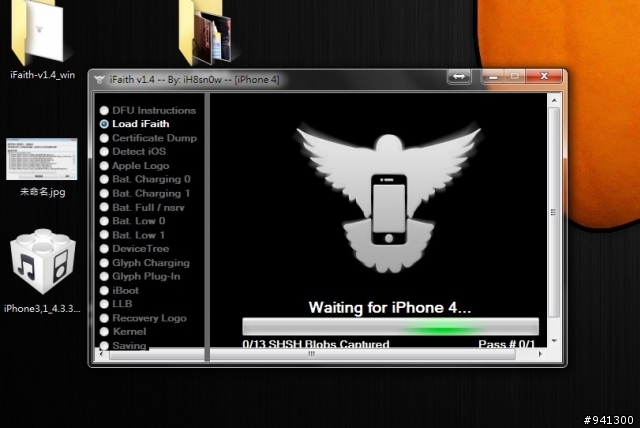Open the iFaith-v1.4_win desktop folder
The image size is (640, 428).
42,39
